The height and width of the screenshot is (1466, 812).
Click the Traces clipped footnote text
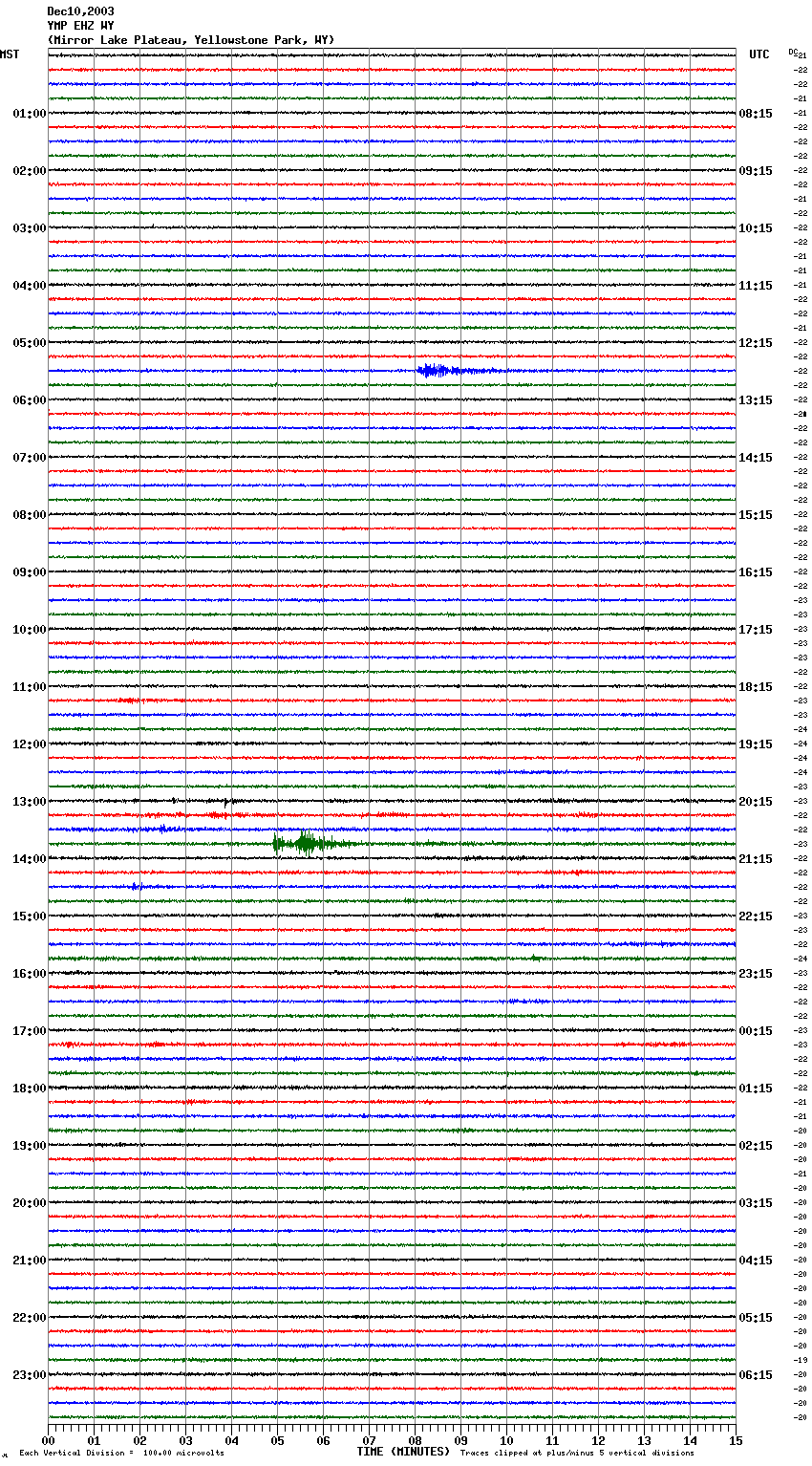[577, 1453]
